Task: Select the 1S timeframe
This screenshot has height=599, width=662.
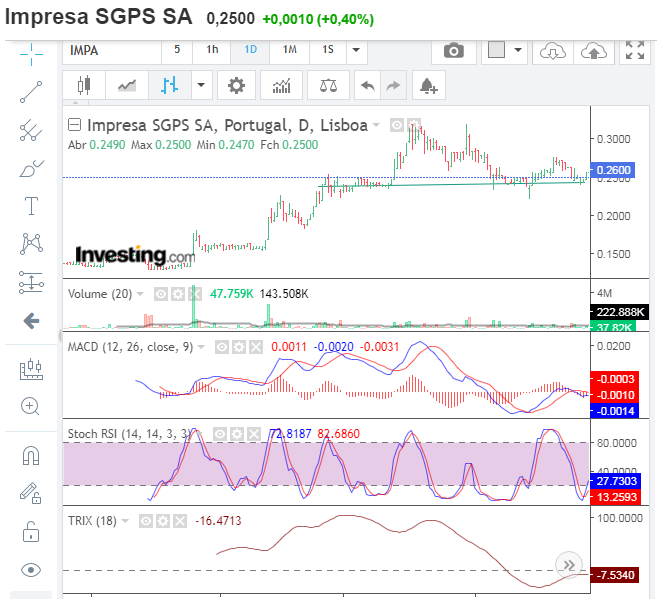Action: [328, 50]
